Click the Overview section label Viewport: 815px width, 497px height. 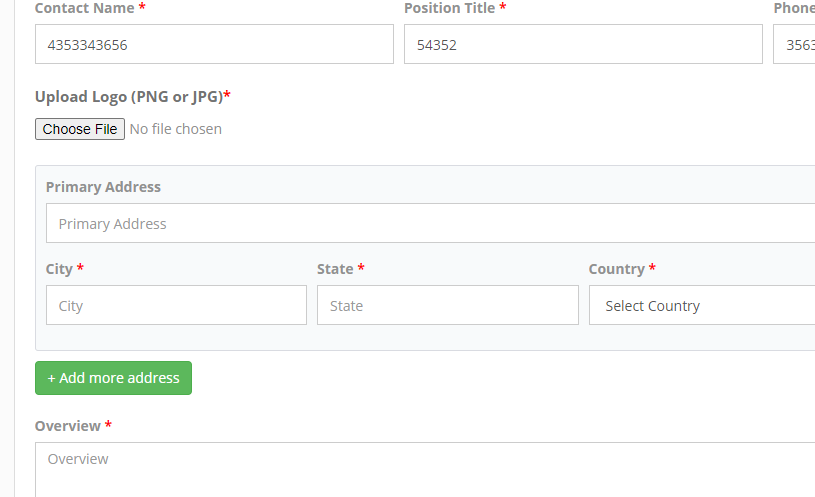click(68, 426)
